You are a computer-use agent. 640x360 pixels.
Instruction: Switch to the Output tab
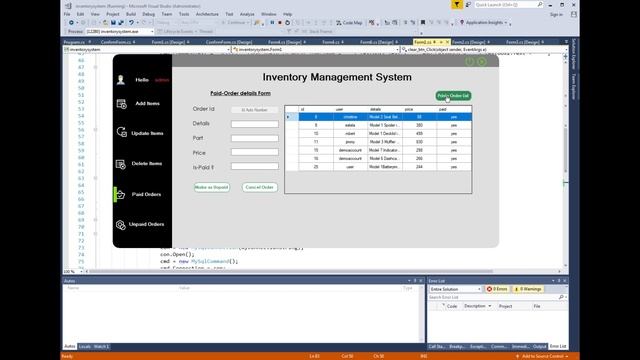tap(540, 347)
